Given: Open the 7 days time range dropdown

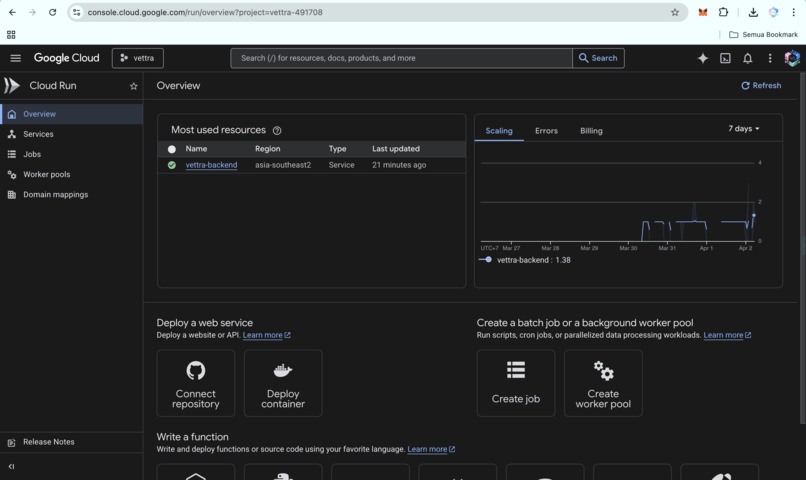Looking at the screenshot, I should click(744, 128).
